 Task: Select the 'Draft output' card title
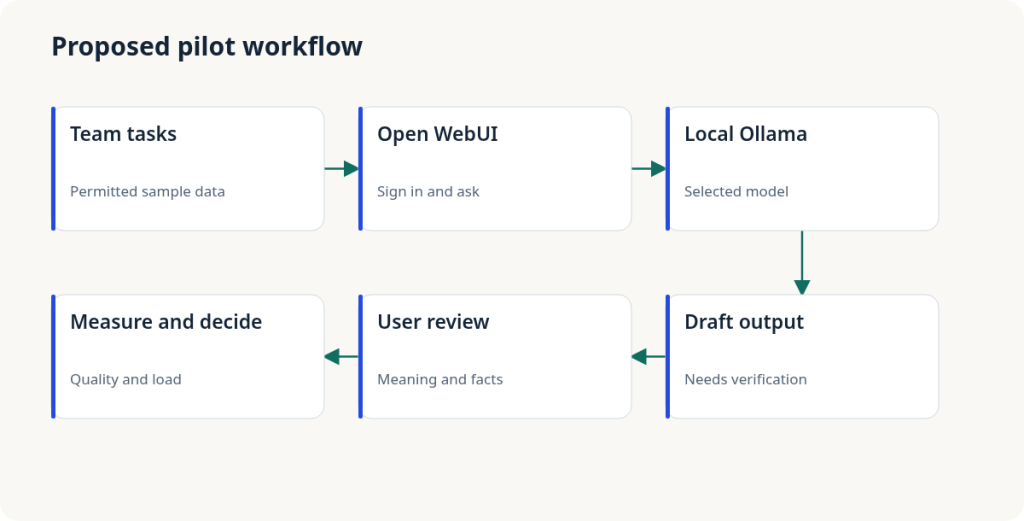click(x=744, y=322)
